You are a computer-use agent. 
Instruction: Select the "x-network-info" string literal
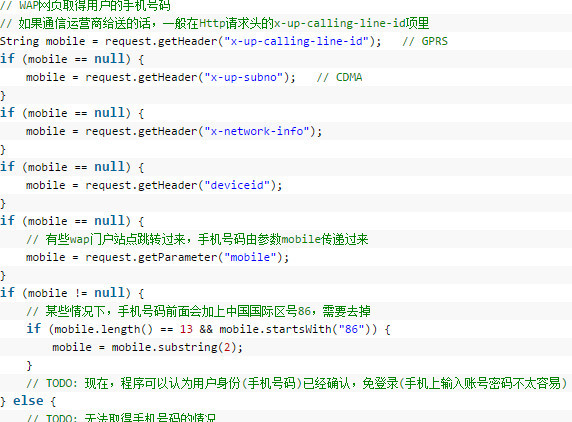[x=257, y=131]
